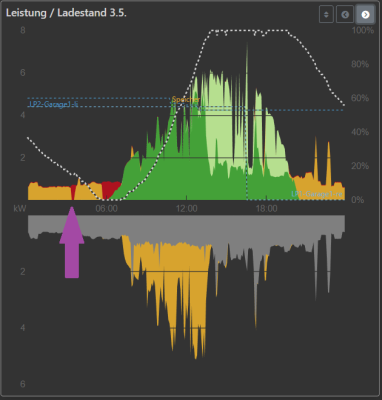Click the 0% charge level axis label
Screen dimensions: 382x400
[358, 200]
